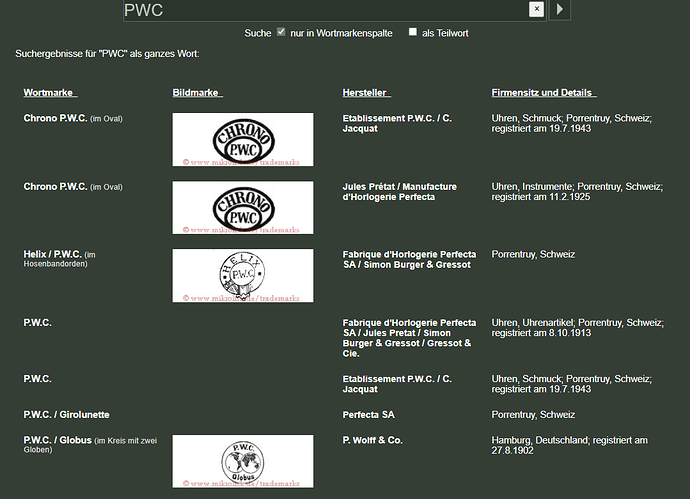Sort by the Hersteller column header

tap(367, 93)
